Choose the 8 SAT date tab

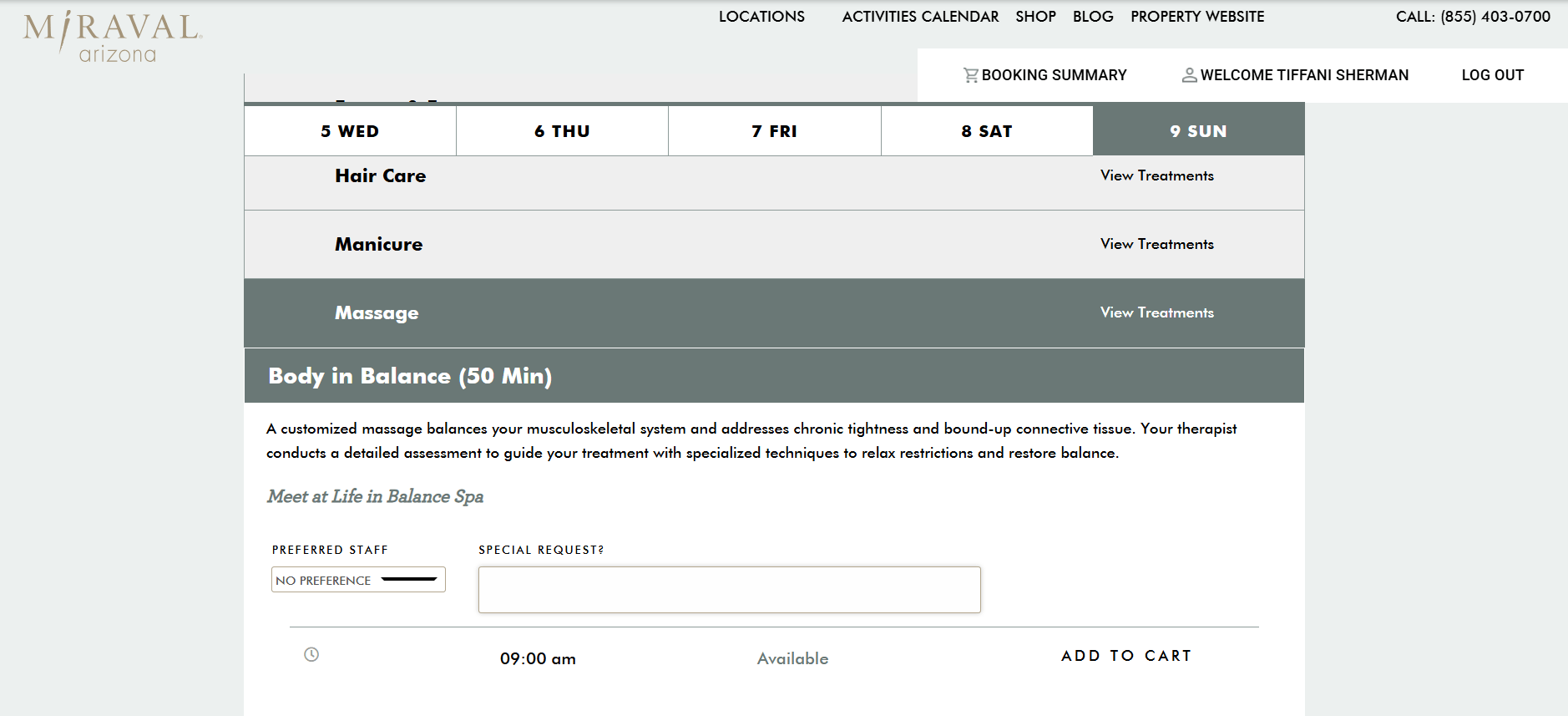pos(986,131)
